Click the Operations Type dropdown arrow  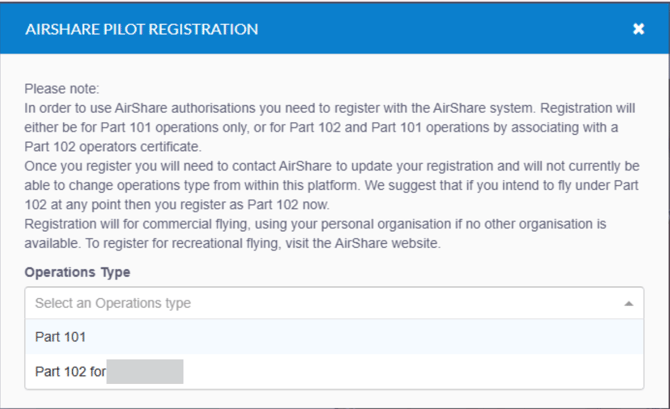click(x=627, y=303)
